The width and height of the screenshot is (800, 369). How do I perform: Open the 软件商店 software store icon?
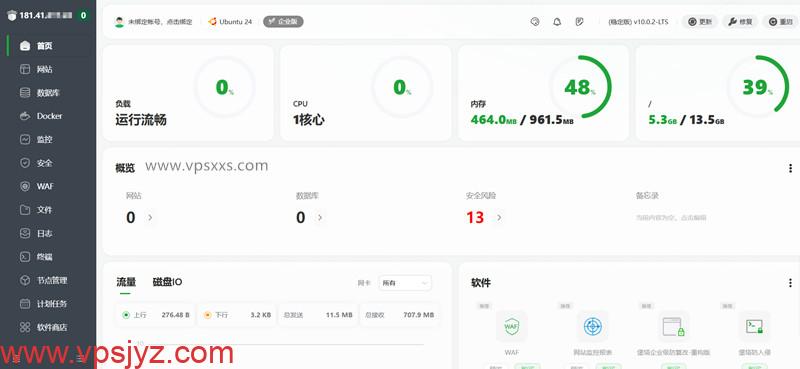(24, 328)
